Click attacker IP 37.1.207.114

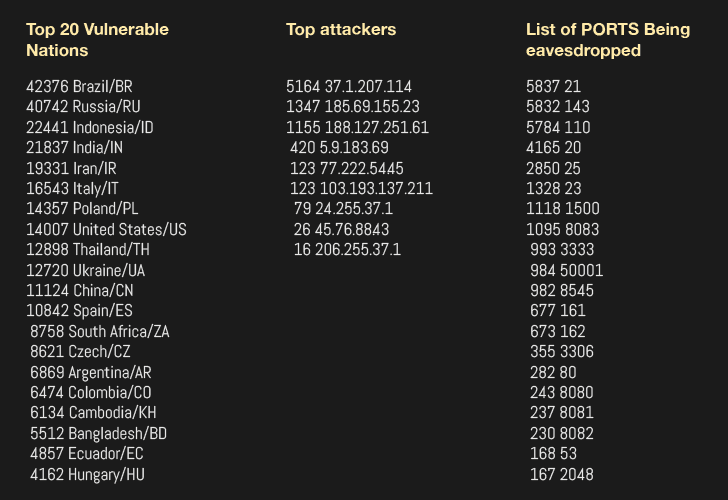coord(349,86)
